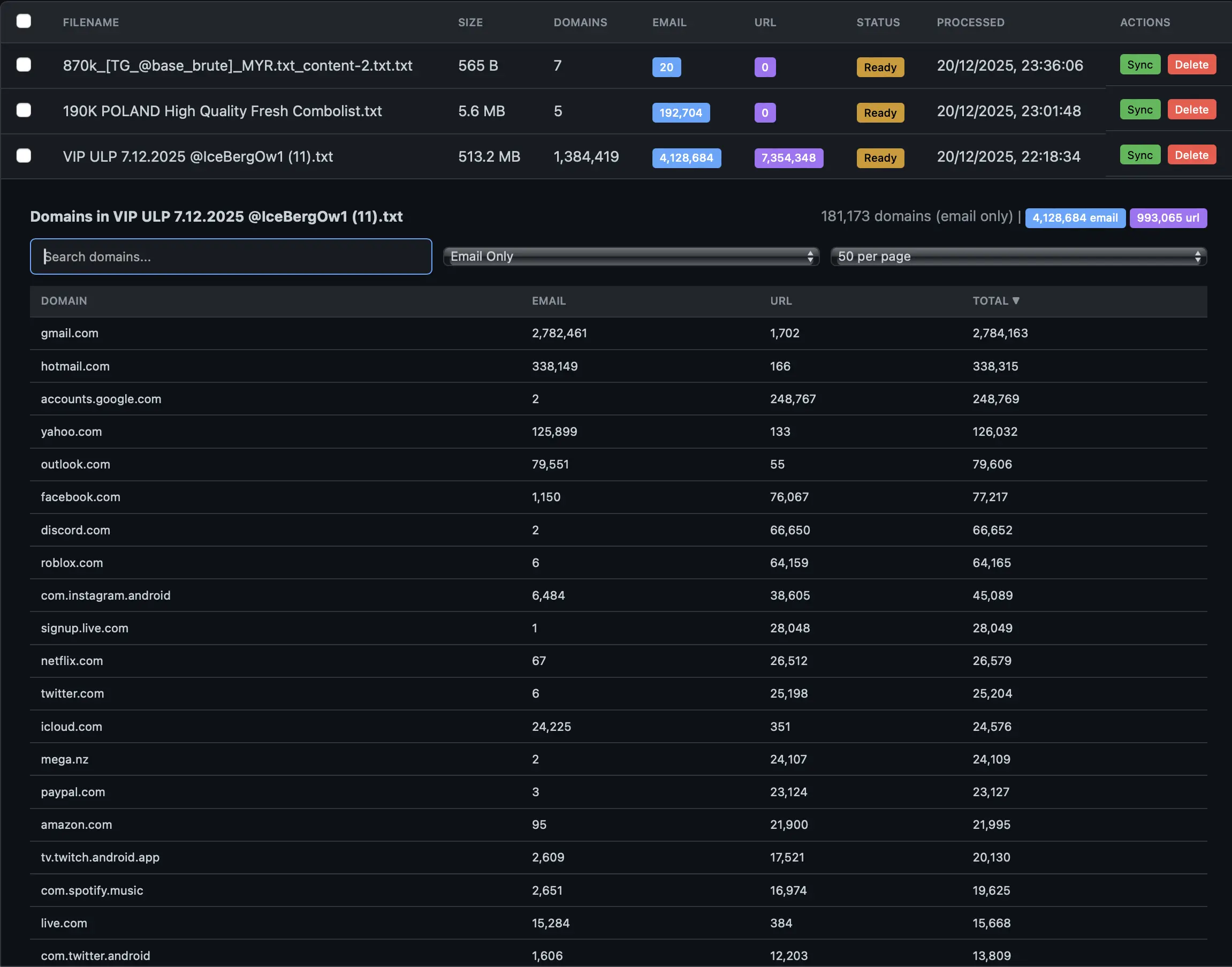Click the blue 20 email badge on the 870k row
1232x967 pixels.
[667, 67]
